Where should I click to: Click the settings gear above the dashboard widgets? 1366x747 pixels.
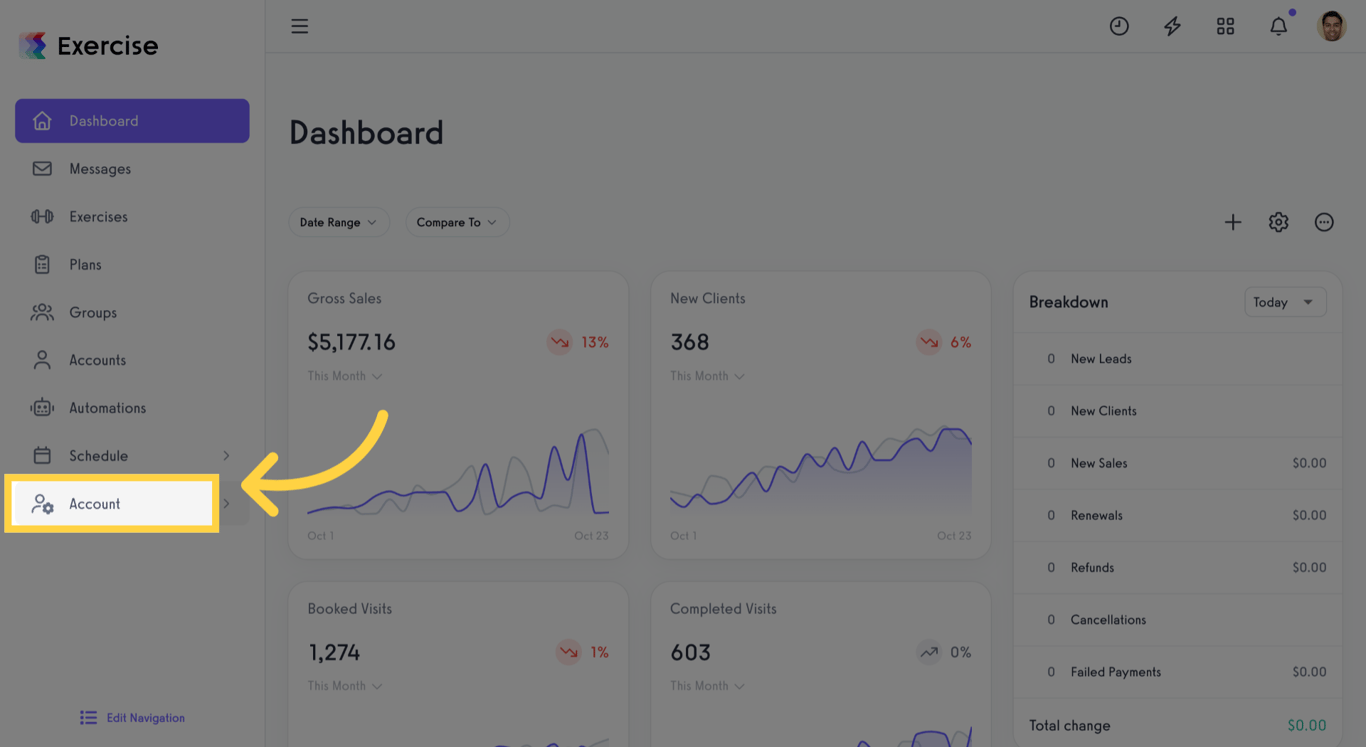pyautogui.click(x=1278, y=222)
